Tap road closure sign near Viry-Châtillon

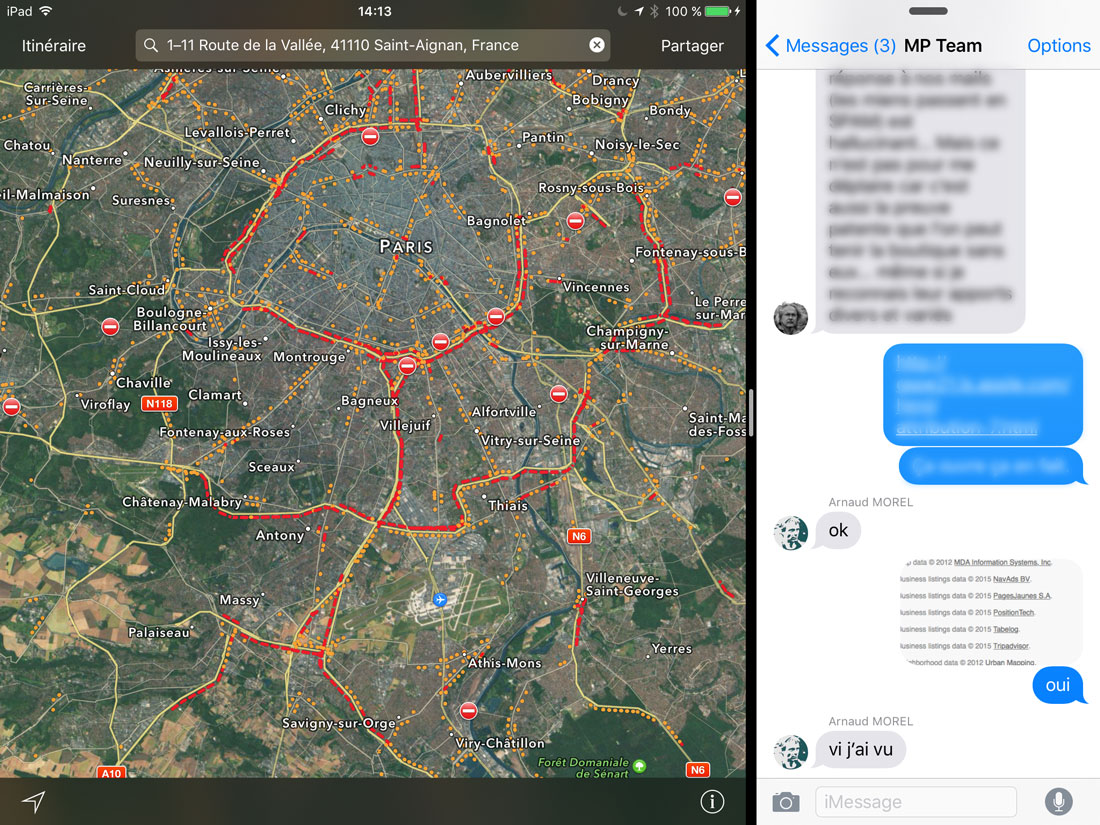click(x=469, y=711)
